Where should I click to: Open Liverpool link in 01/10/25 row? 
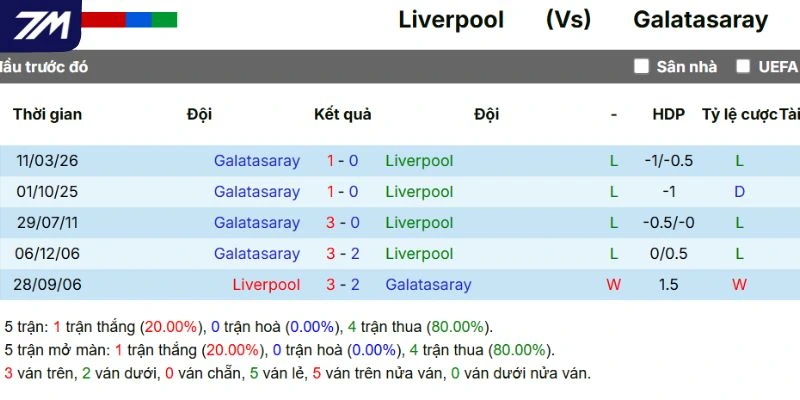[419, 191]
